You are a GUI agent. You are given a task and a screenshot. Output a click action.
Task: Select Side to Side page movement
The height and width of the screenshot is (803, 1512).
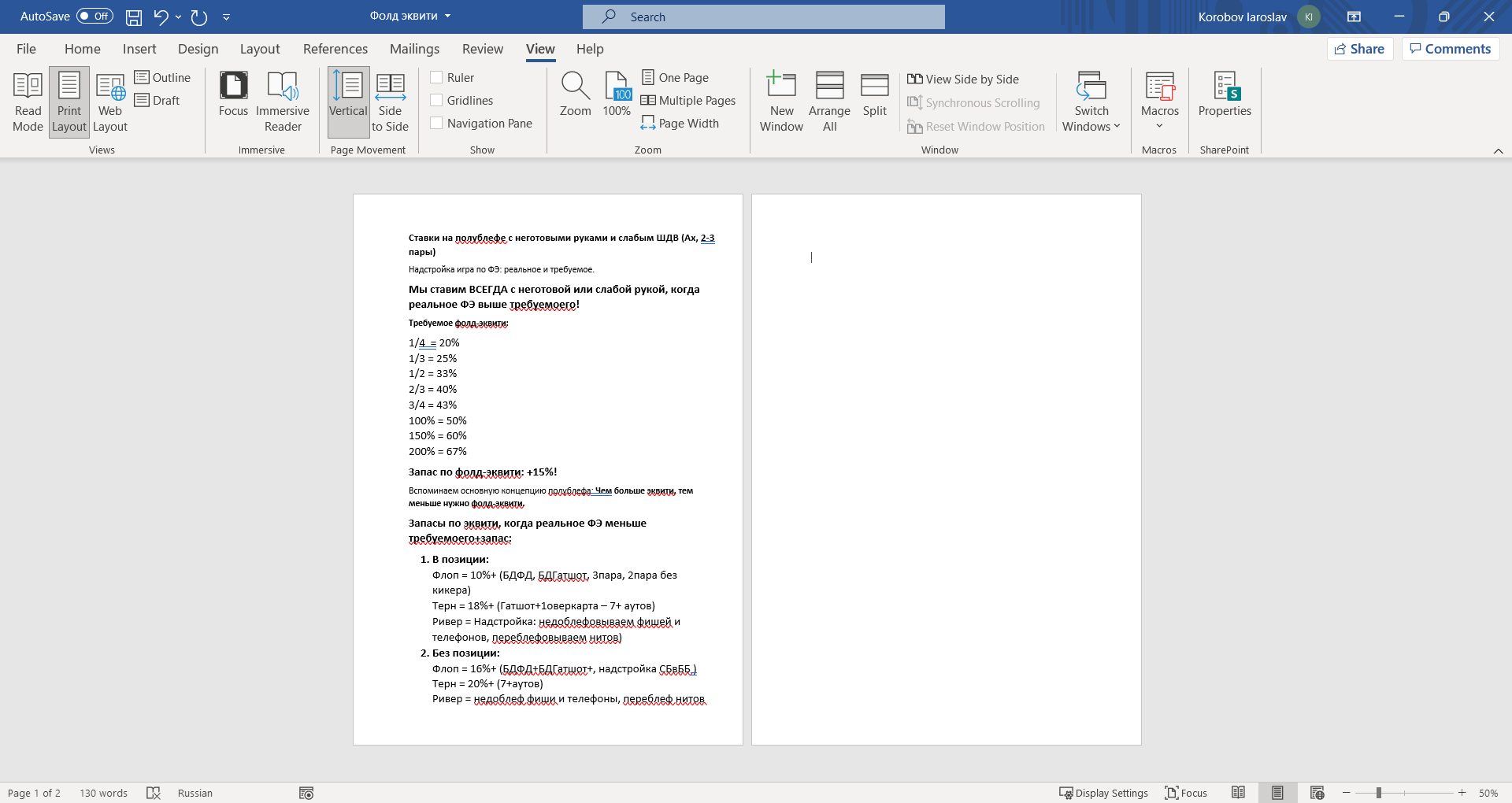point(390,102)
